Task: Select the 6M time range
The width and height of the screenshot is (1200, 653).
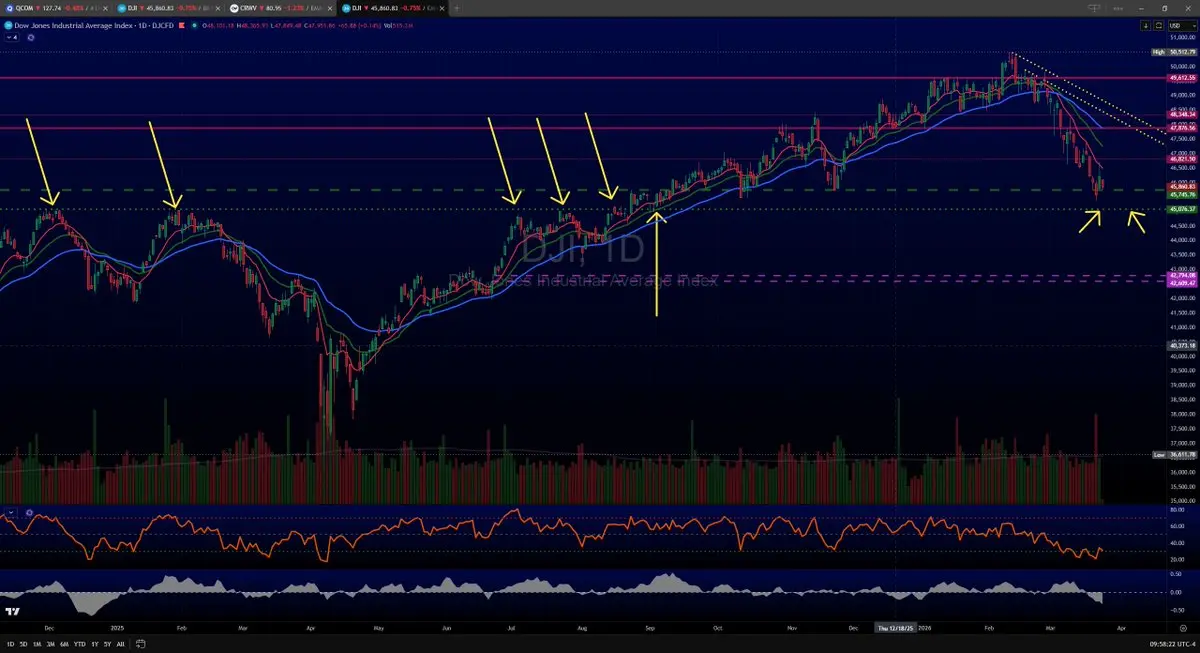Action: (x=64, y=644)
